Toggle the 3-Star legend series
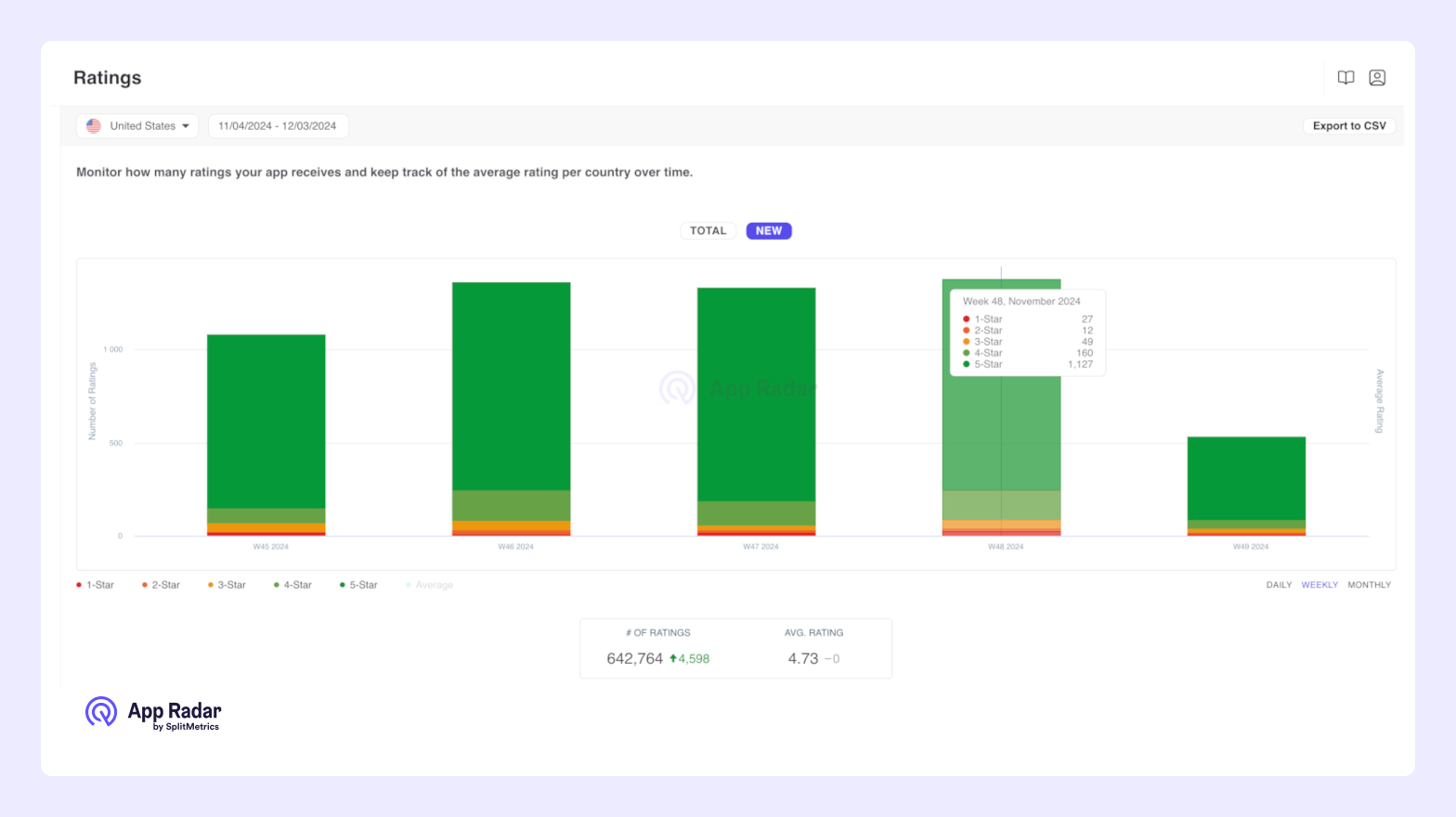Screen dimensions: 1456x817 click(227, 585)
